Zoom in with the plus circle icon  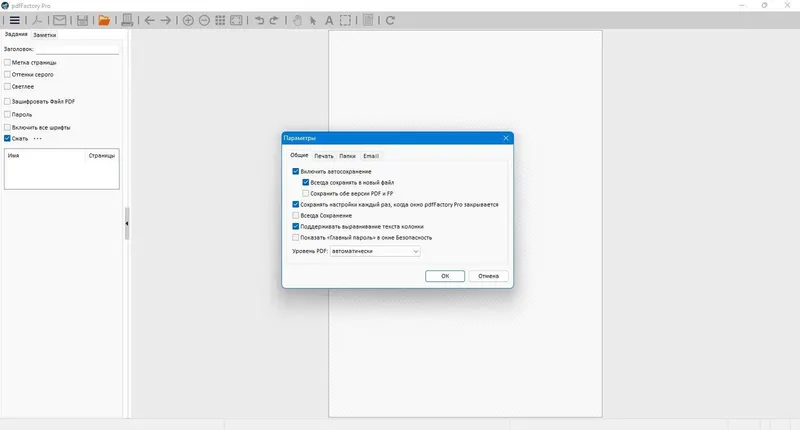pos(188,20)
